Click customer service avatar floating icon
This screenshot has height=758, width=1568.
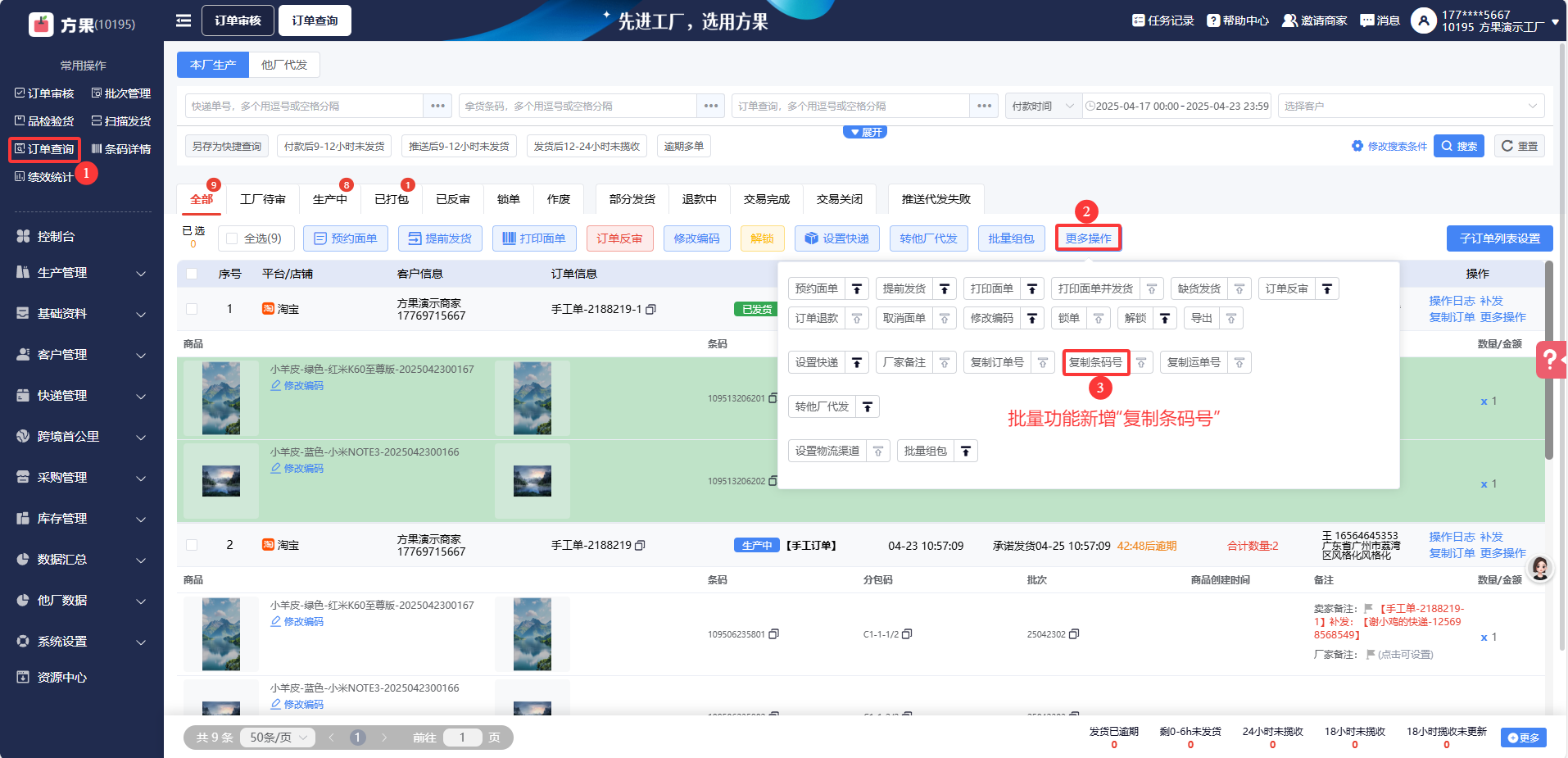1540,568
